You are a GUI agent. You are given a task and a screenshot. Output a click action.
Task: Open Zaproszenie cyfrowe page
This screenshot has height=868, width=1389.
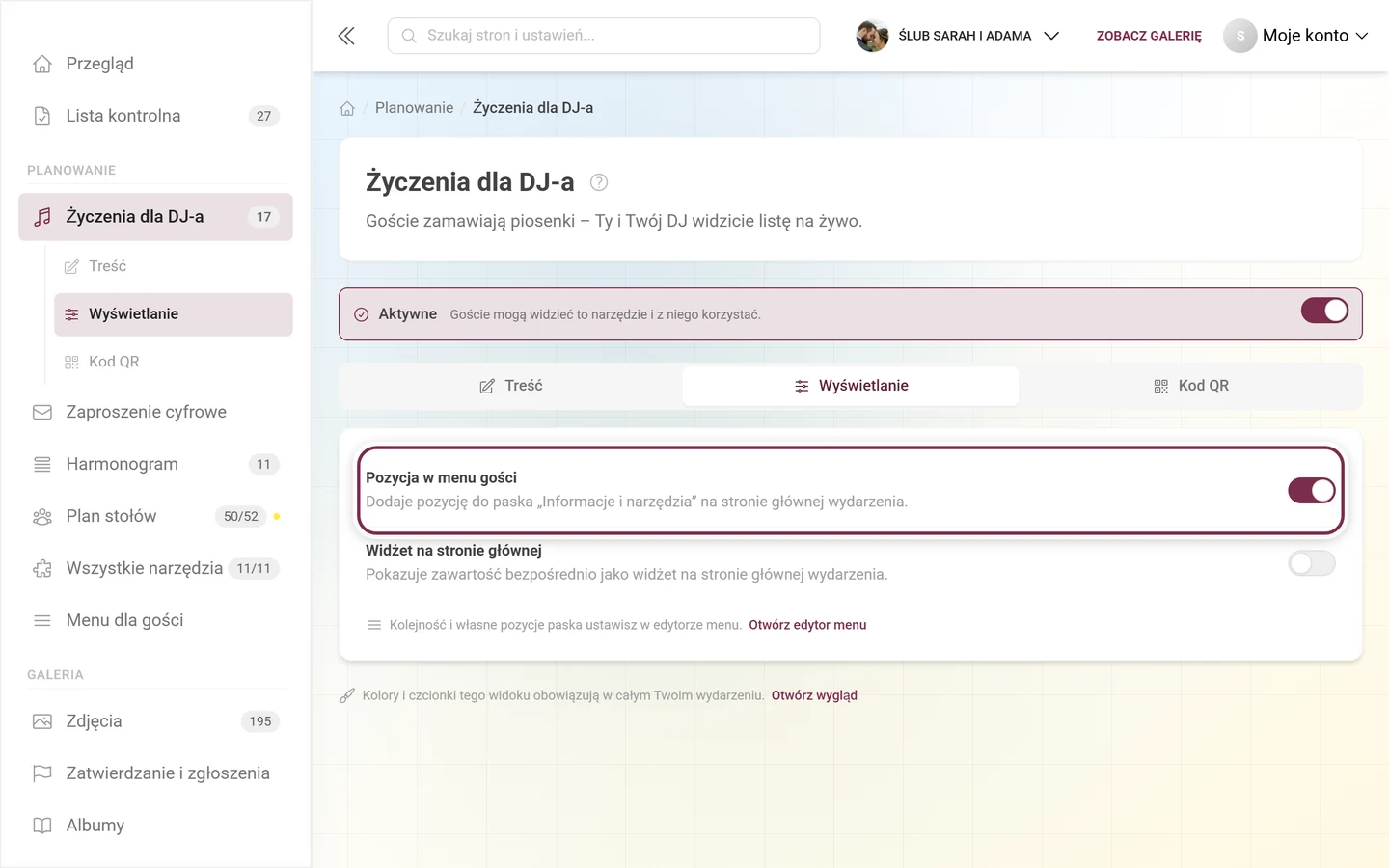pyautogui.click(x=155, y=412)
